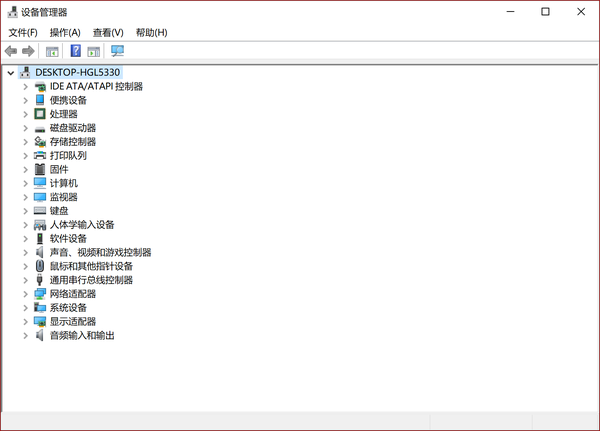Screen dimensions: 600x431
Task: Expand the 存储控制器 node arrow
Action: (25, 142)
